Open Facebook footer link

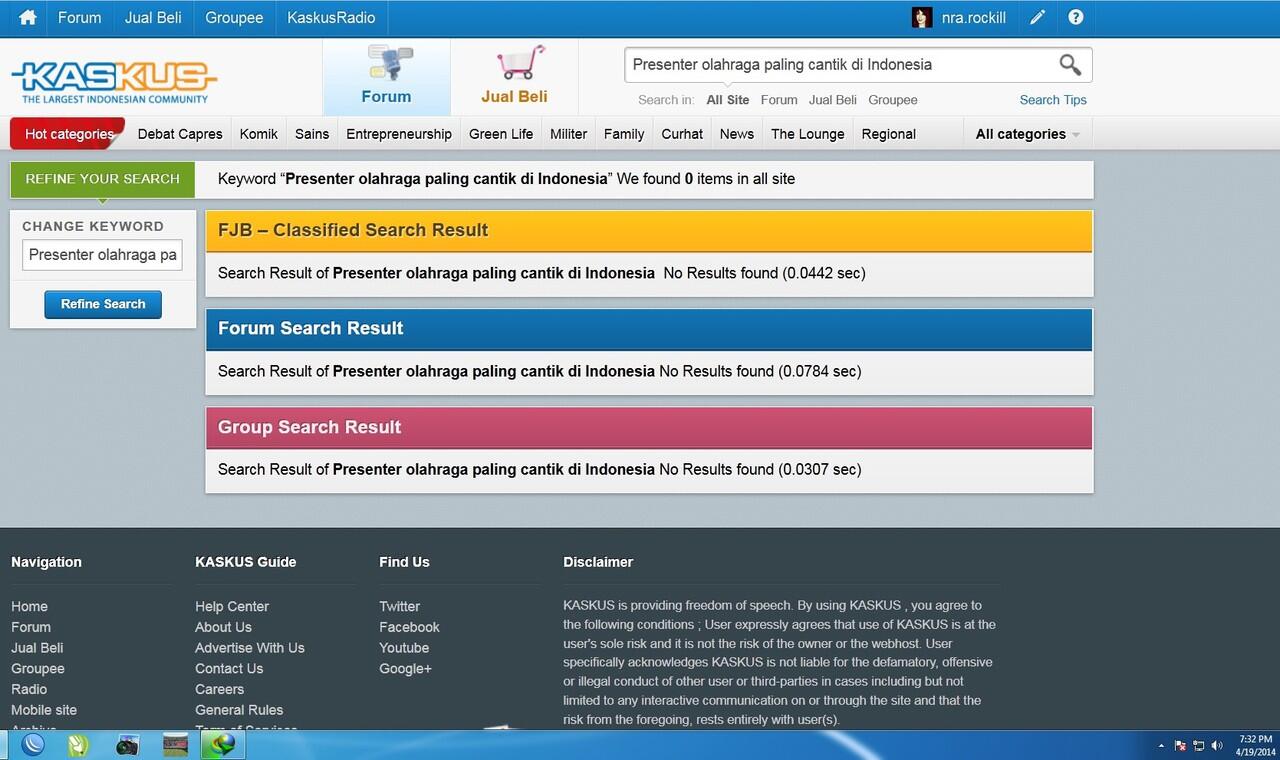(x=409, y=627)
